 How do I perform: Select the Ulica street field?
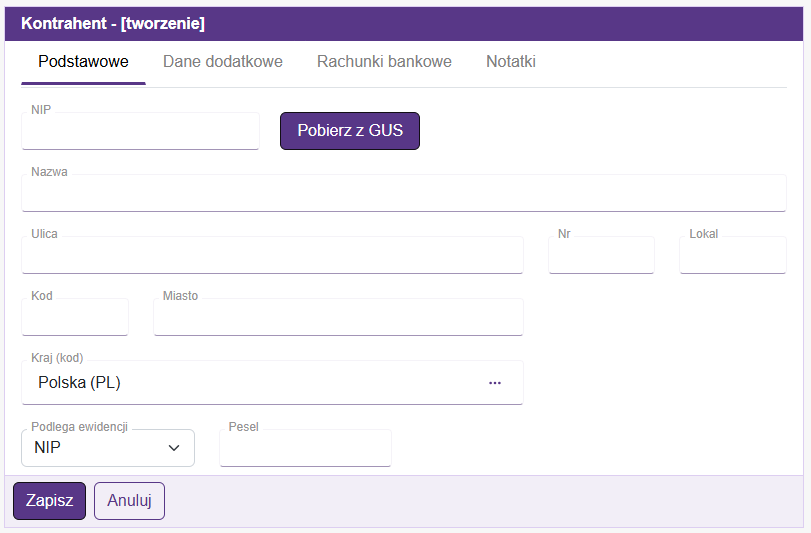coord(272,256)
